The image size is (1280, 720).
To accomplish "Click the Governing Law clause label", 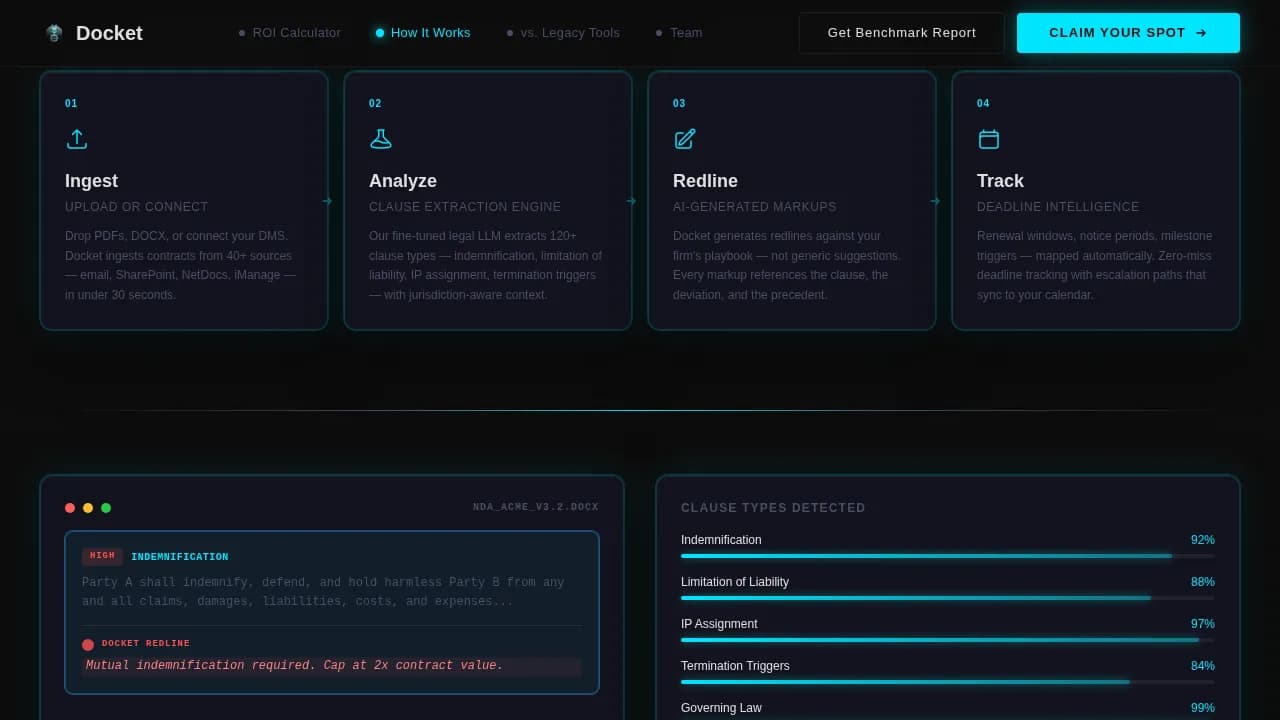I will pyautogui.click(x=721, y=708).
